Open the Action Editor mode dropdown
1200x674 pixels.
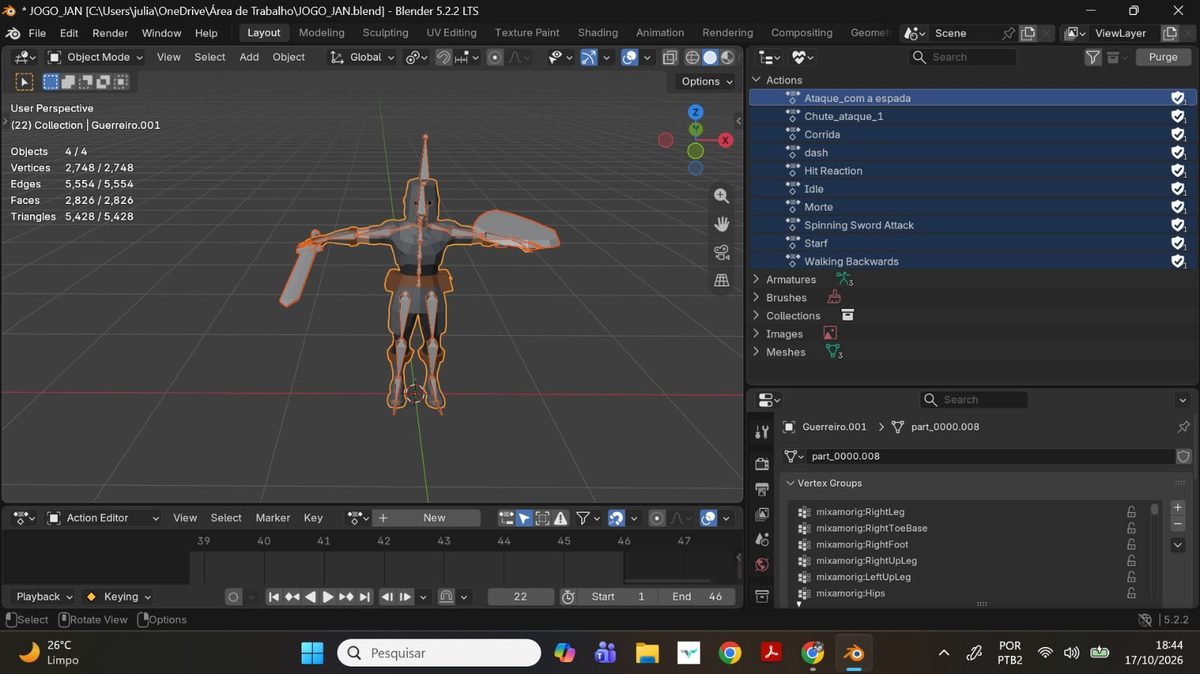click(104, 518)
